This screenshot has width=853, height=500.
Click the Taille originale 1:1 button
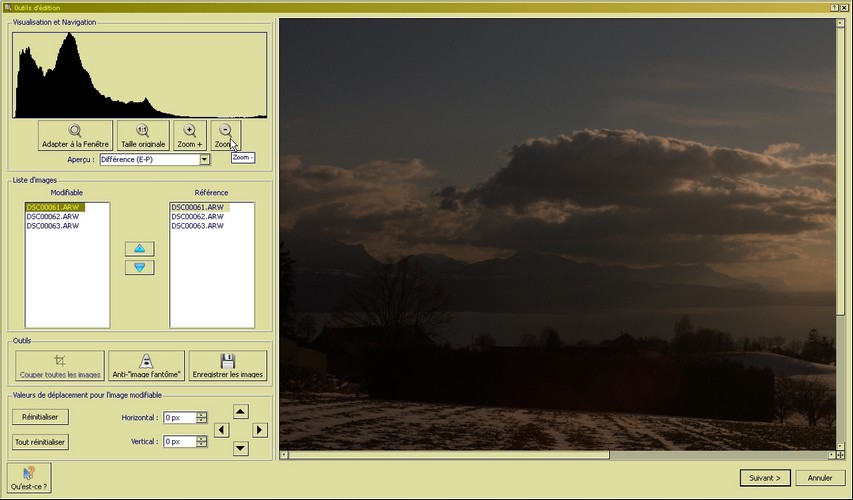click(x=143, y=136)
